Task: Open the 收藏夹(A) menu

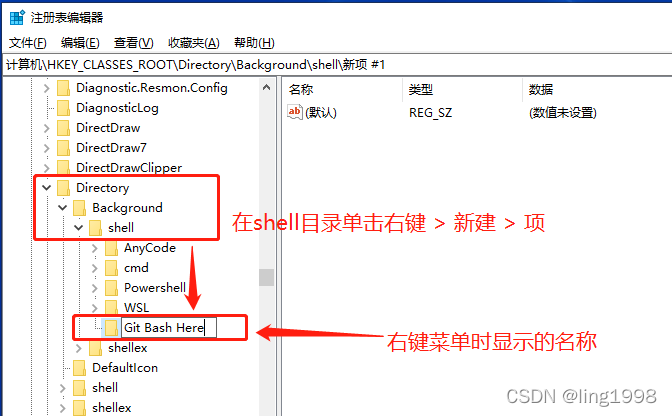Action: [194, 43]
